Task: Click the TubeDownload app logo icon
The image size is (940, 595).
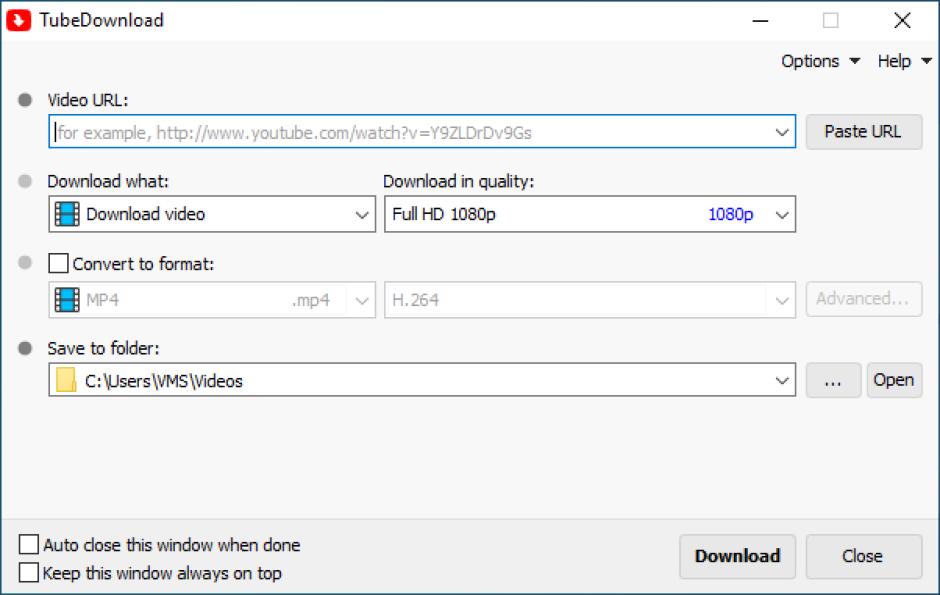Action: [x=19, y=20]
